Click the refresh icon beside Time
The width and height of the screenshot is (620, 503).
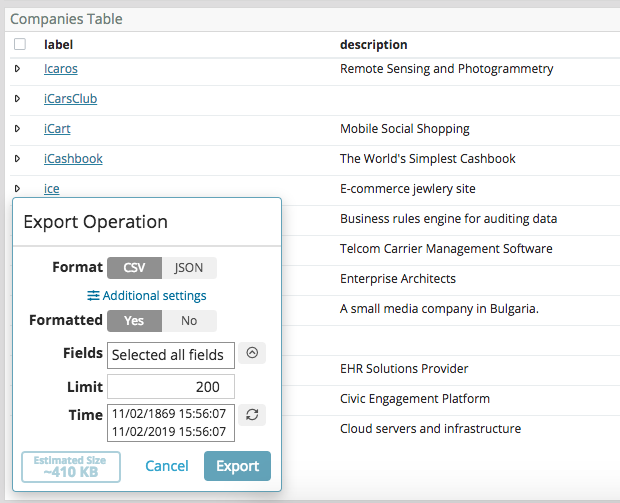click(252, 415)
